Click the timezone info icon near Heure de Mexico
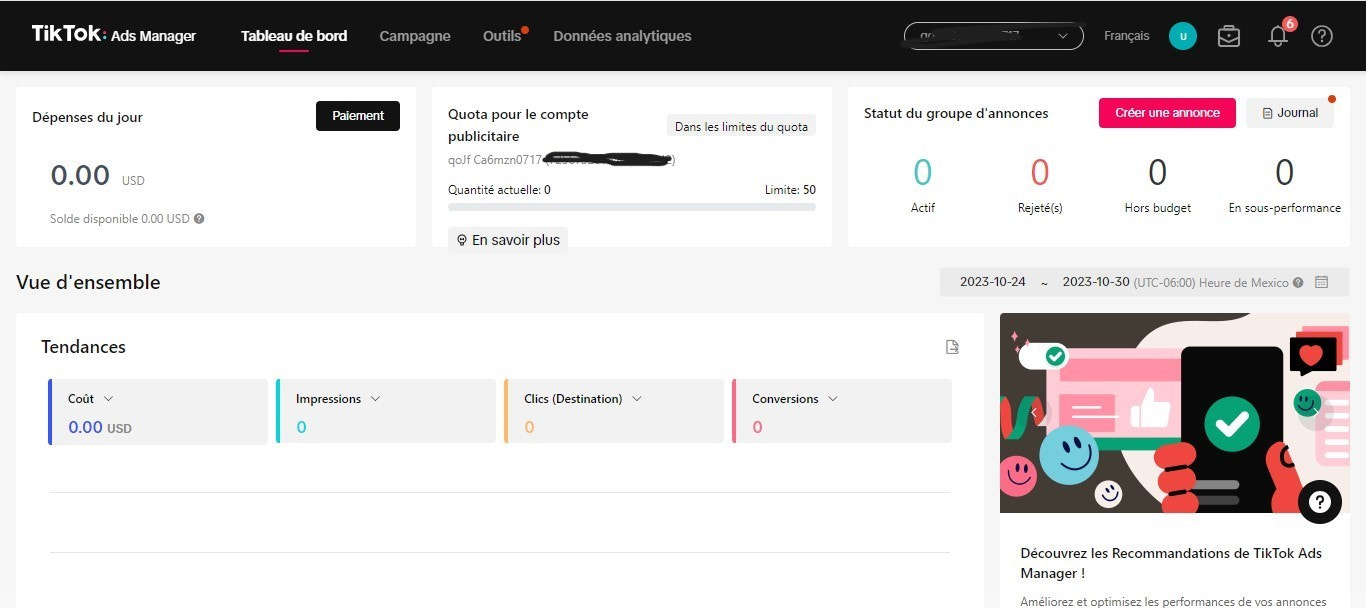This screenshot has height=608, width=1366. pos(1298,282)
